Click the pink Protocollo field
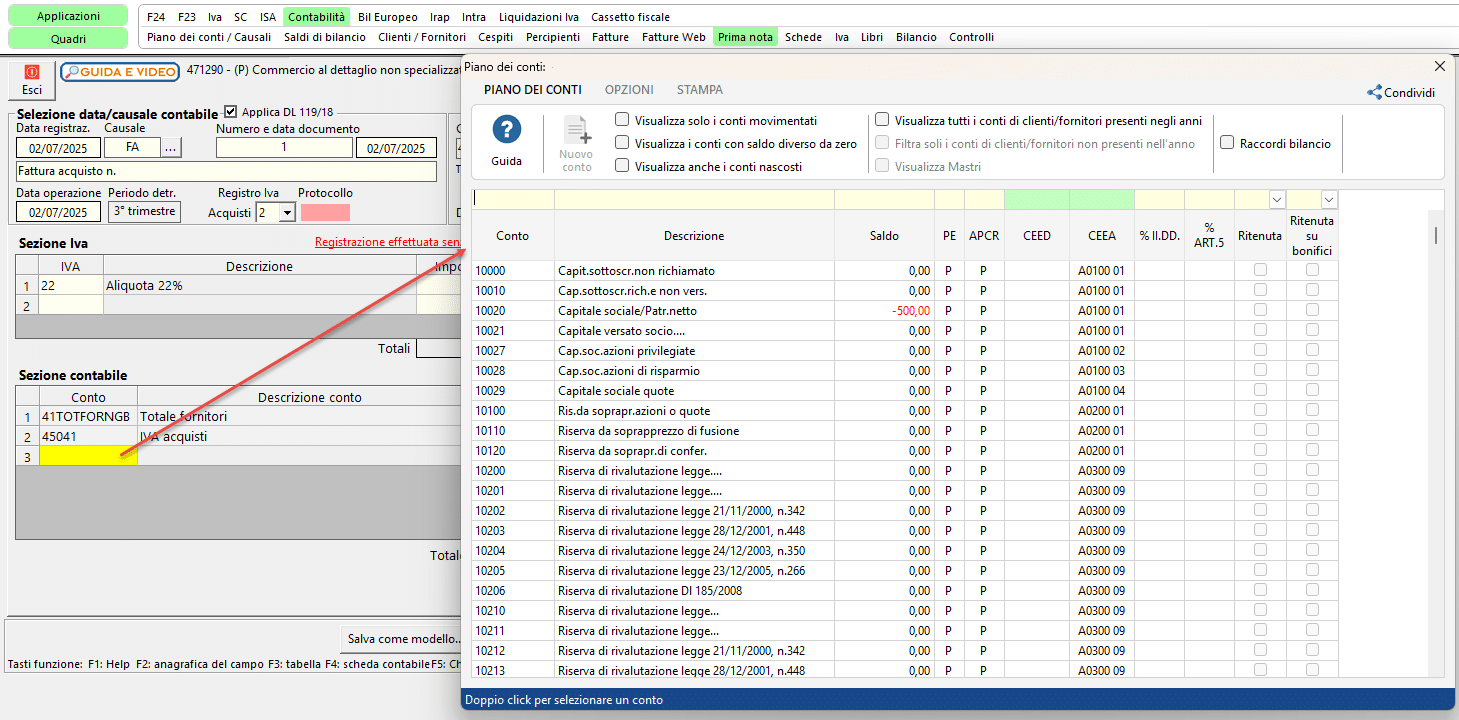 325,212
